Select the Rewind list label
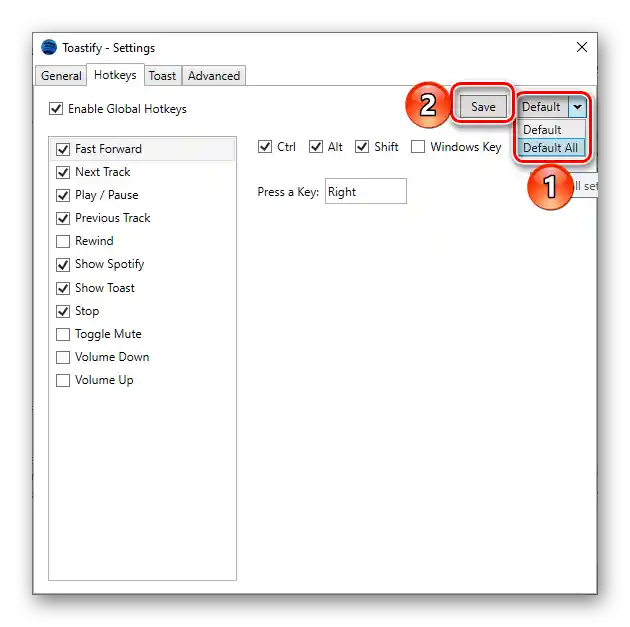This screenshot has height=627, width=630. pos(94,241)
